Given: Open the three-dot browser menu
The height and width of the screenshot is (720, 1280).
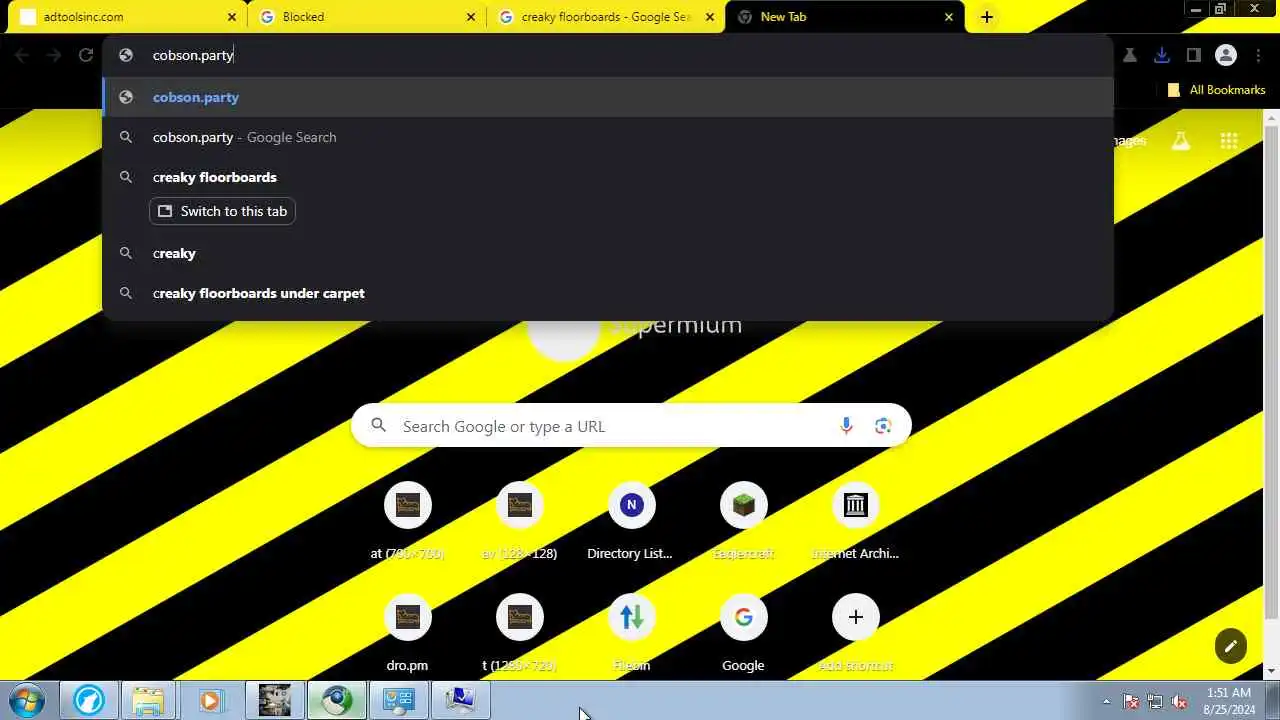Looking at the screenshot, I should click(1258, 55).
